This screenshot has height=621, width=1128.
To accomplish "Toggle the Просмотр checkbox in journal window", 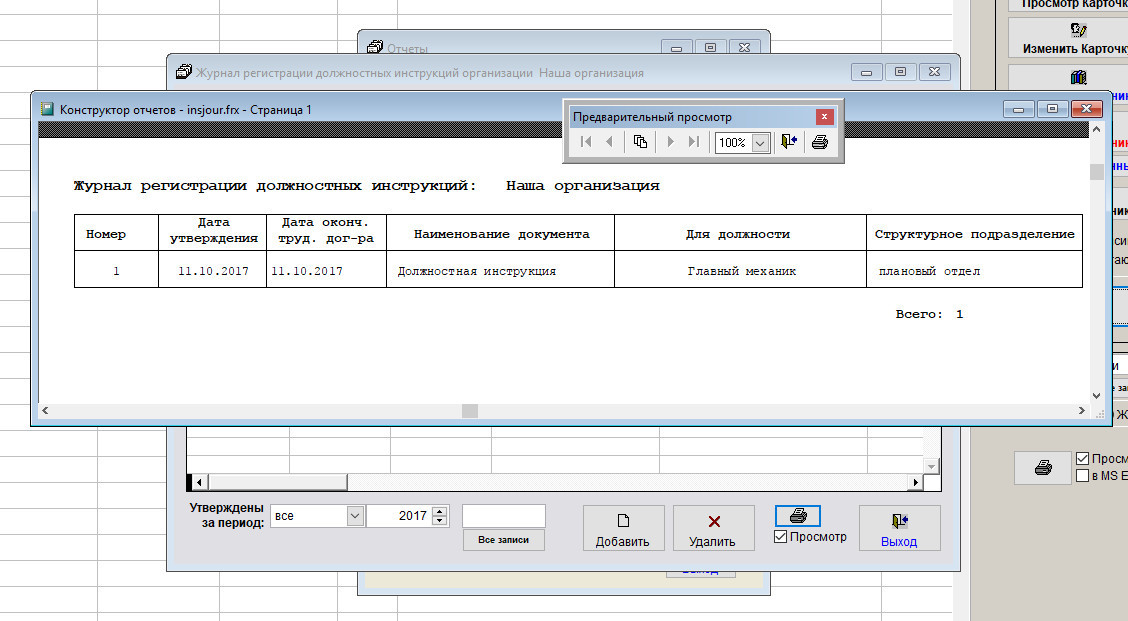I will coord(781,537).
